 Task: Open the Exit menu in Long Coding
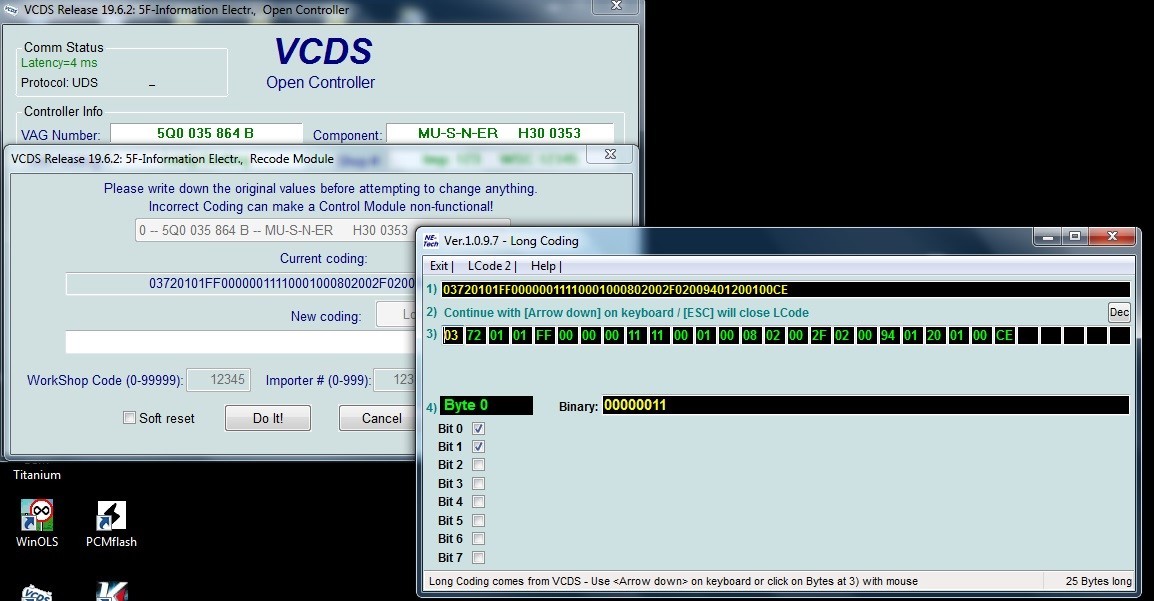pos(441,266)
